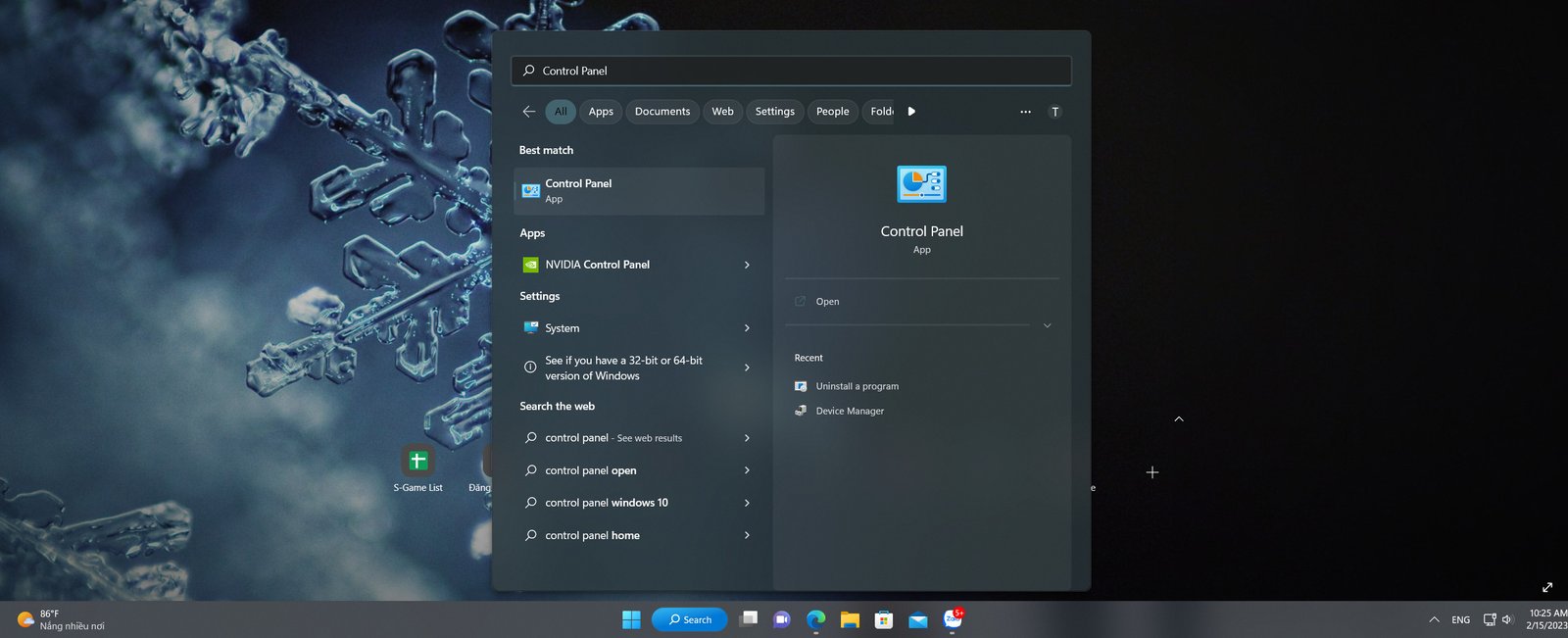Image resolution: width=1568 pixels, height=638 pixels.
Task: Open Microsoft Store from the taskbar
Action: click(884, 619)
